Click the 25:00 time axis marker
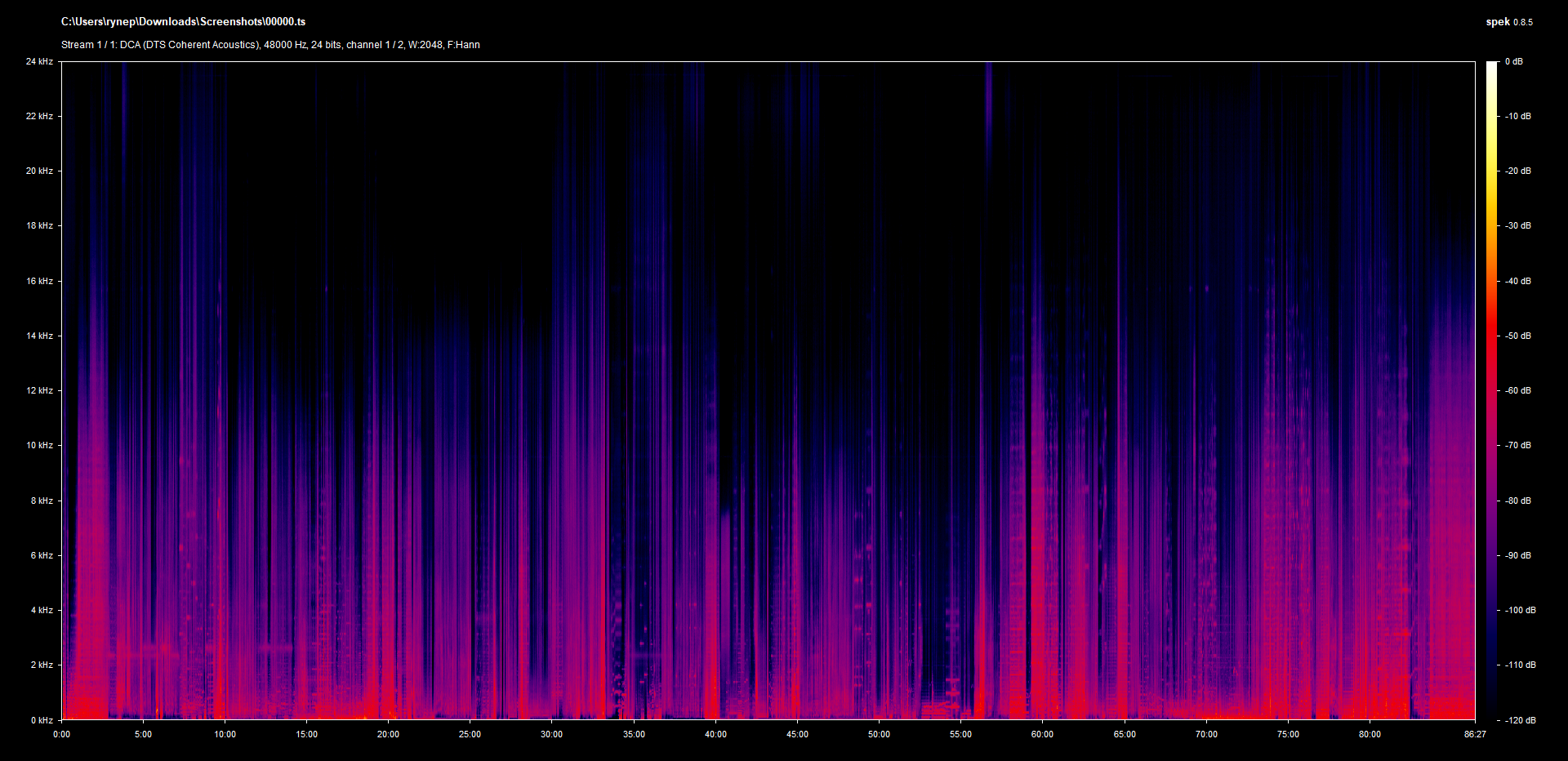1568x761 pixels. click(x=470, y=735)
